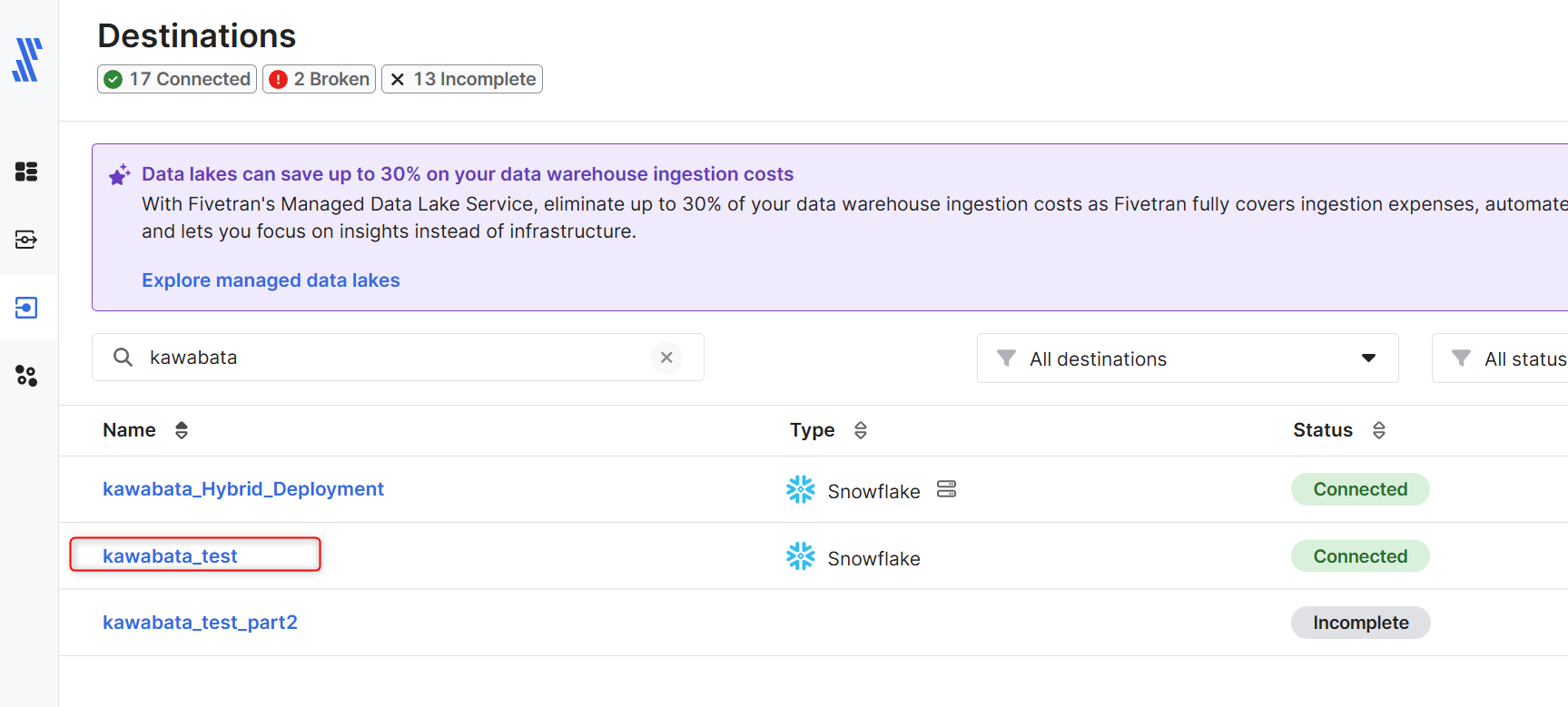Screen dimensions: 1568x707
Task: Filter by 2 Broken destinations
Action: 319,79
